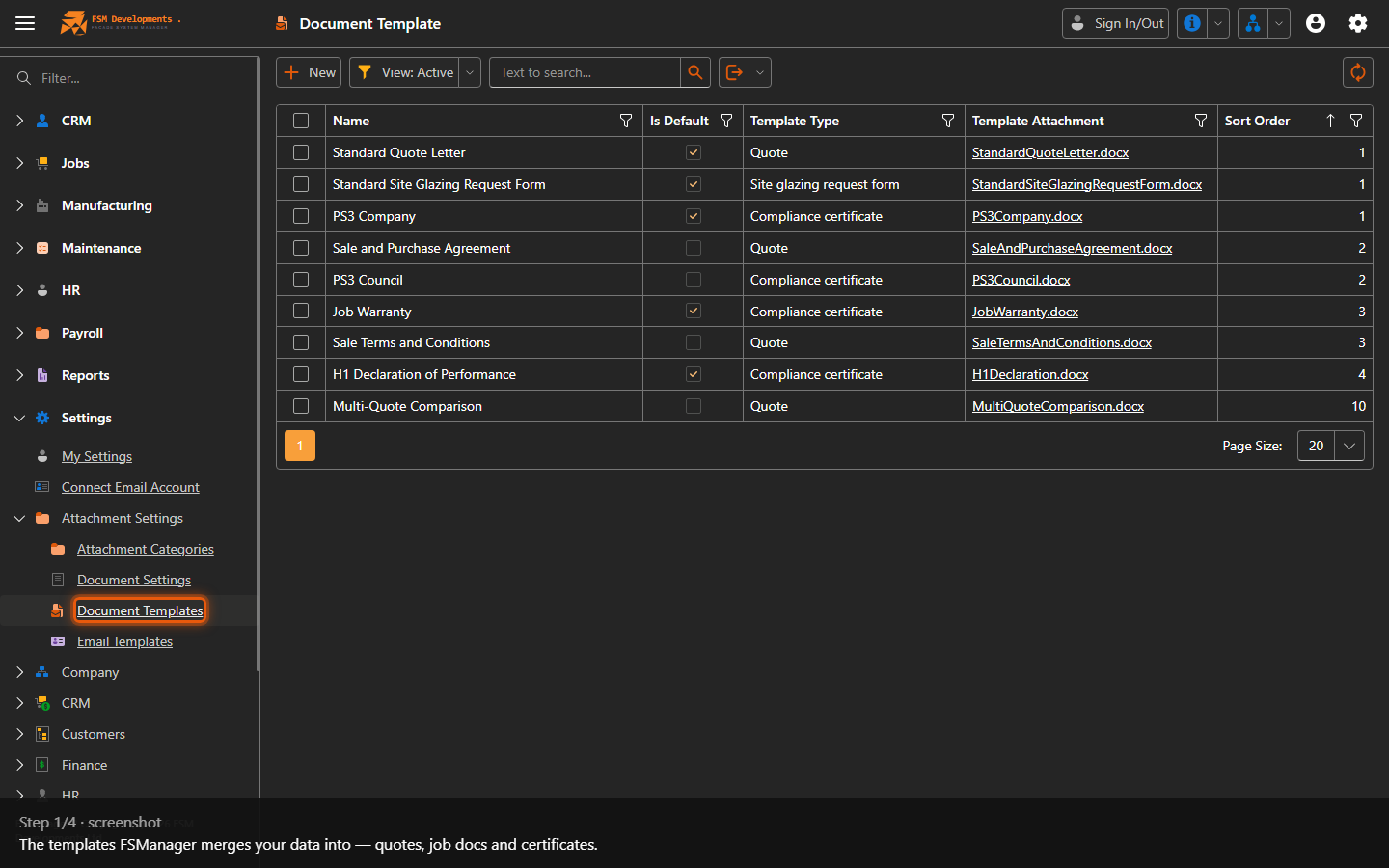Collapse the Settings sidebar section

(x=19, y=418)
